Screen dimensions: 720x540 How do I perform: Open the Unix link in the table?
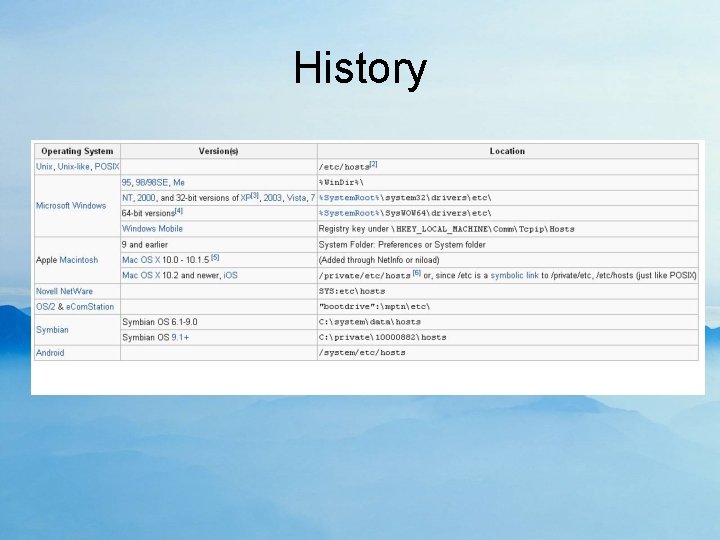click(x=44, y=167)
